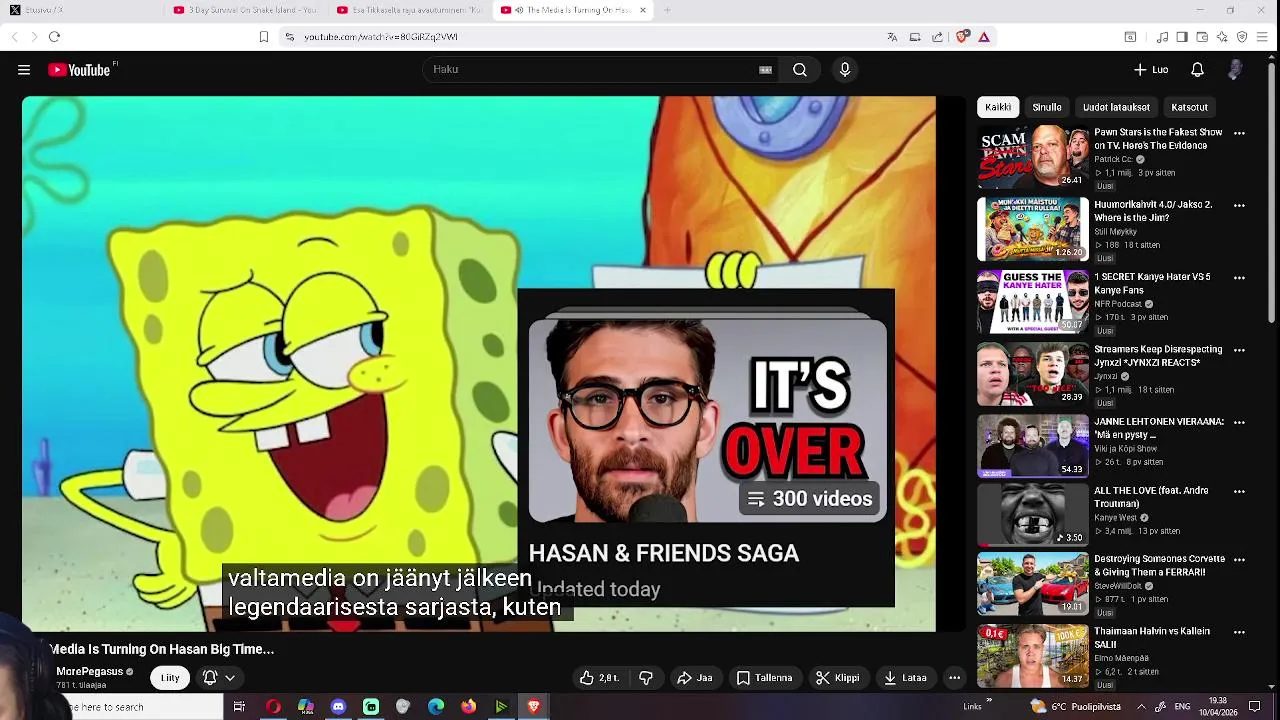Share this page from address bar
Image resolution: width=1280 pixels, height=720 pixels.
pos(937,37)
